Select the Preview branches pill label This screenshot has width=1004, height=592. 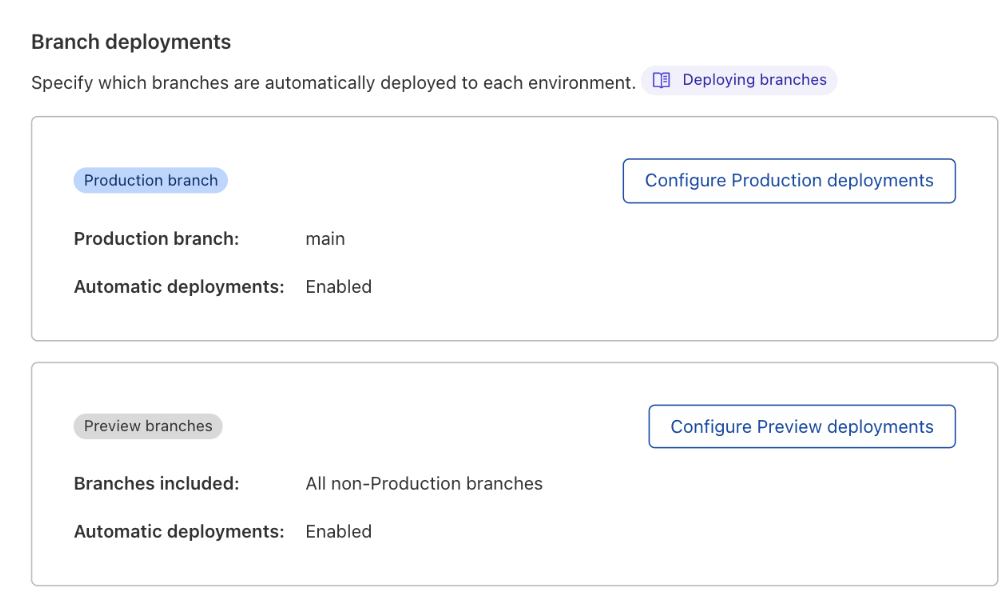[x=147, y=426]
